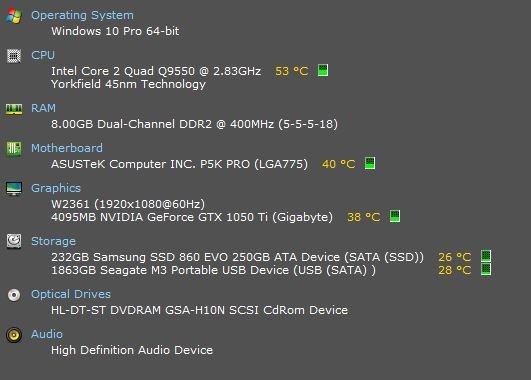Click the Audio speaker icon
This screenshot has width=531, height=380.
point(14,335)
